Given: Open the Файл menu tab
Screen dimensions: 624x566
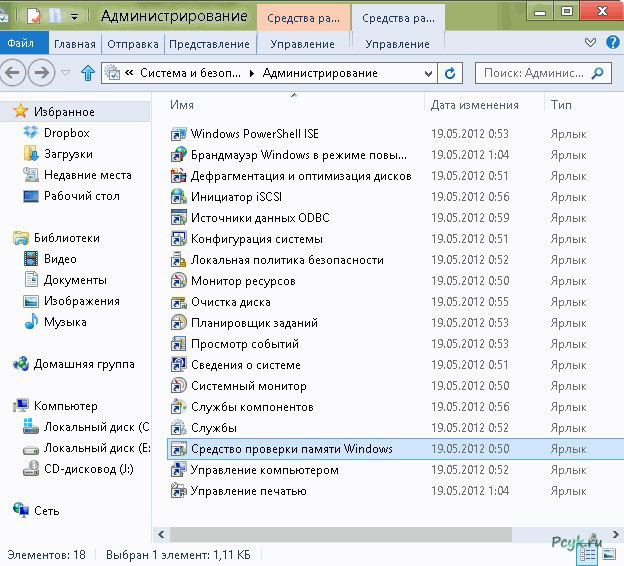Looking at the screenshot, I should pyautogui.click(x=22, y=44).
